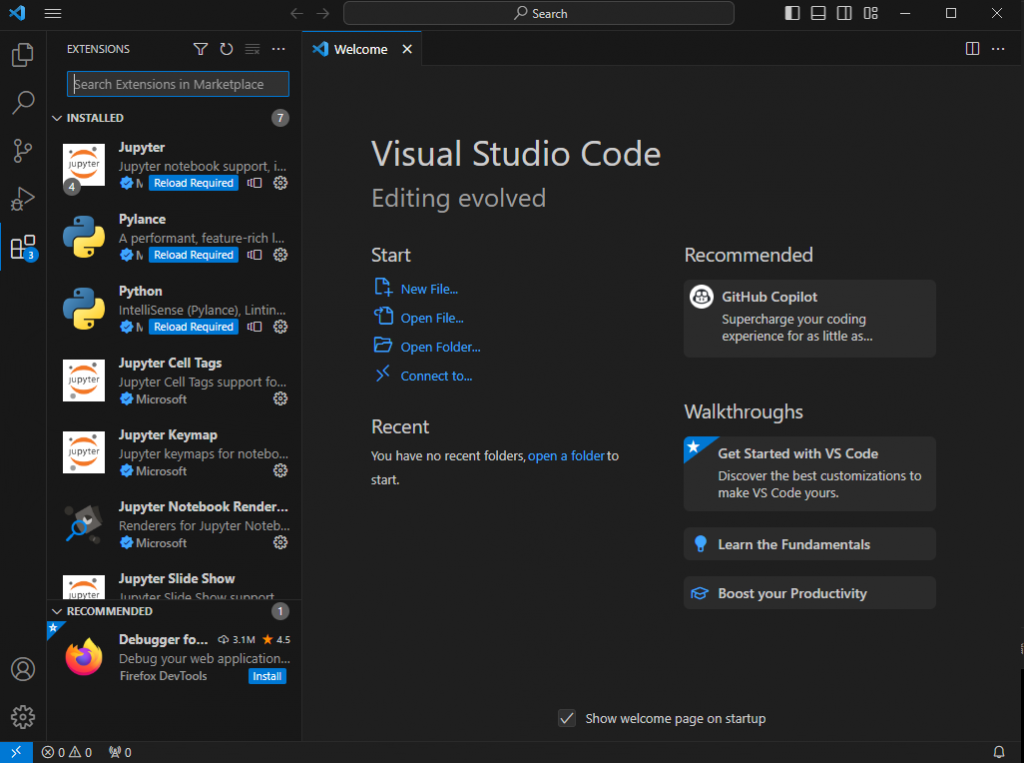Select the Welcome tab

(x=360, y=49)
